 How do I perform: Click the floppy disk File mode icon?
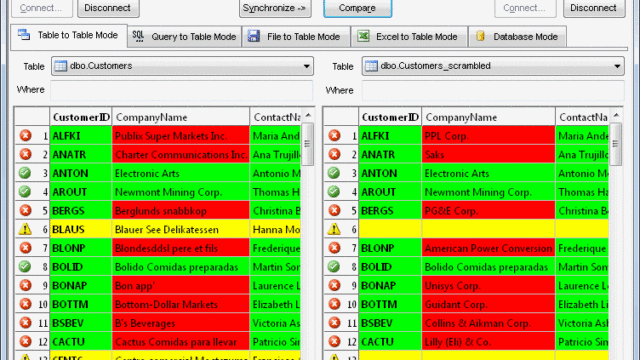(x=254, y=36)
